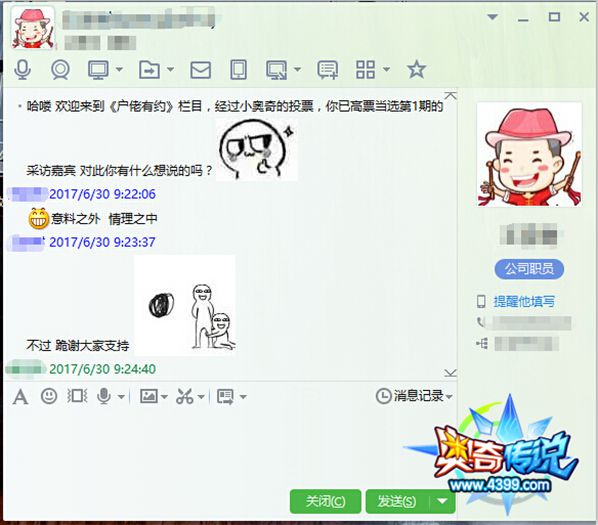
Task: Expand the apps grid dropdown arrow
Action: point(386,69)
